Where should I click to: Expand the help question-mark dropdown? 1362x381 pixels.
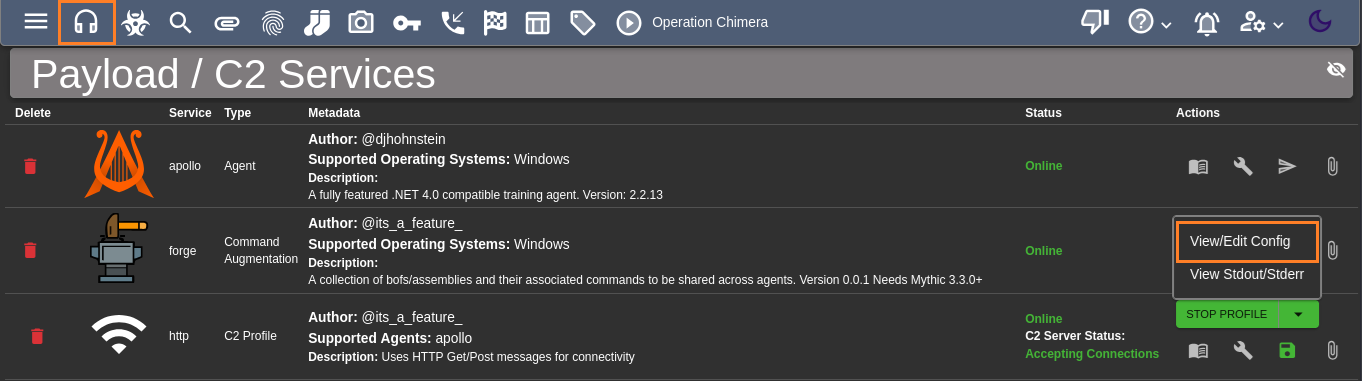(x=1150, y=22)
